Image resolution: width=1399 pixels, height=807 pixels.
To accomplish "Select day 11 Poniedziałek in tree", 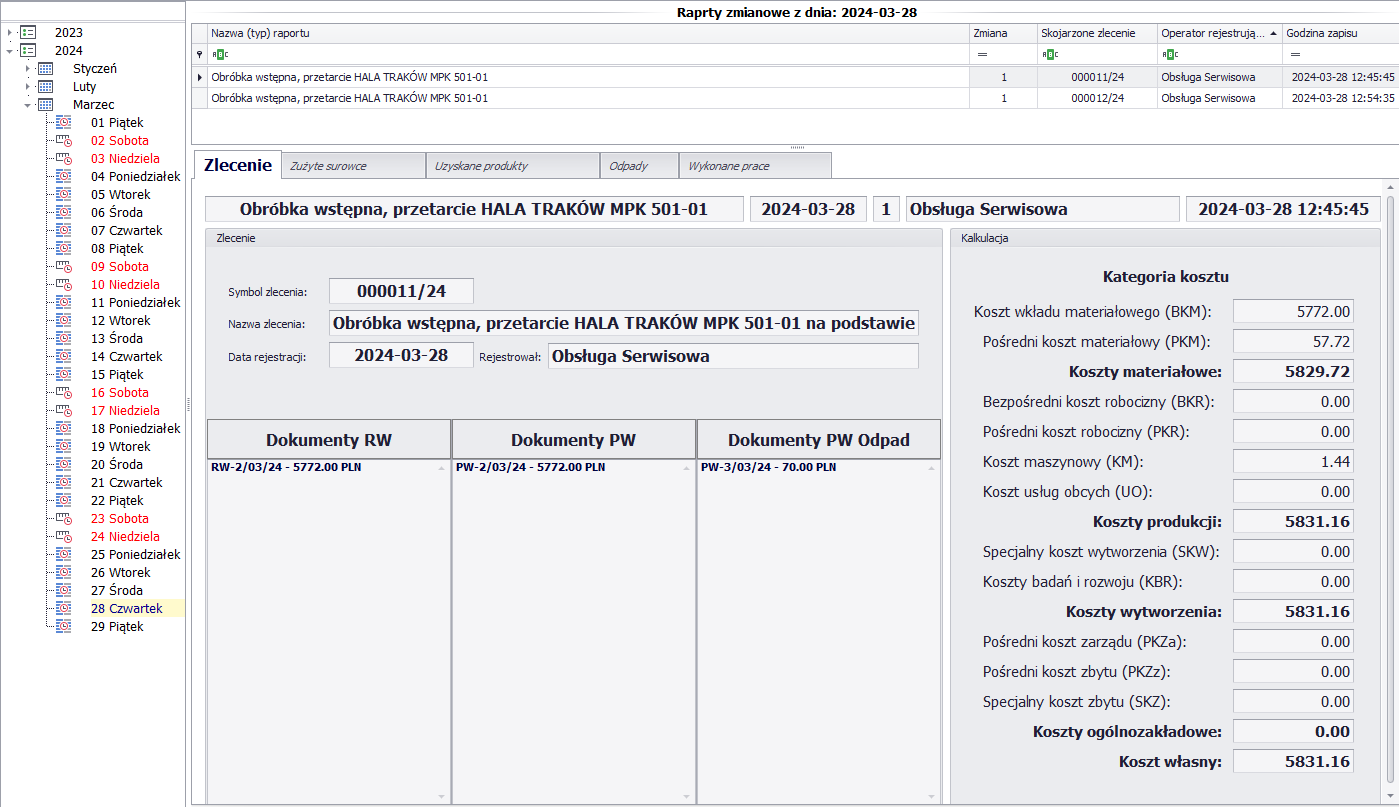I will (136, 303).
